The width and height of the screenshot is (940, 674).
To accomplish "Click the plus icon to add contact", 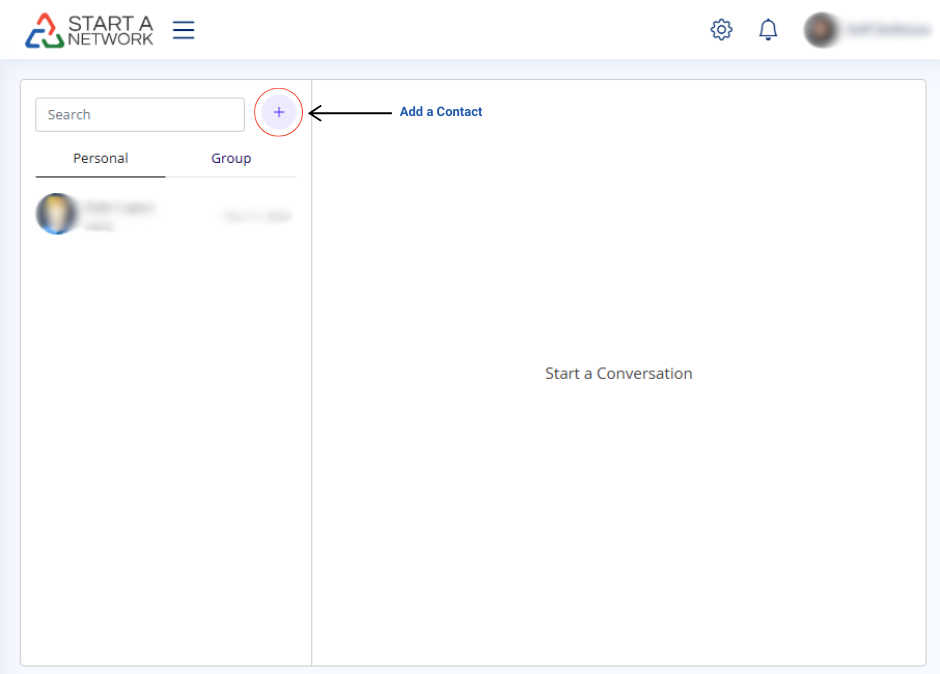I will (x=279, y=113).
